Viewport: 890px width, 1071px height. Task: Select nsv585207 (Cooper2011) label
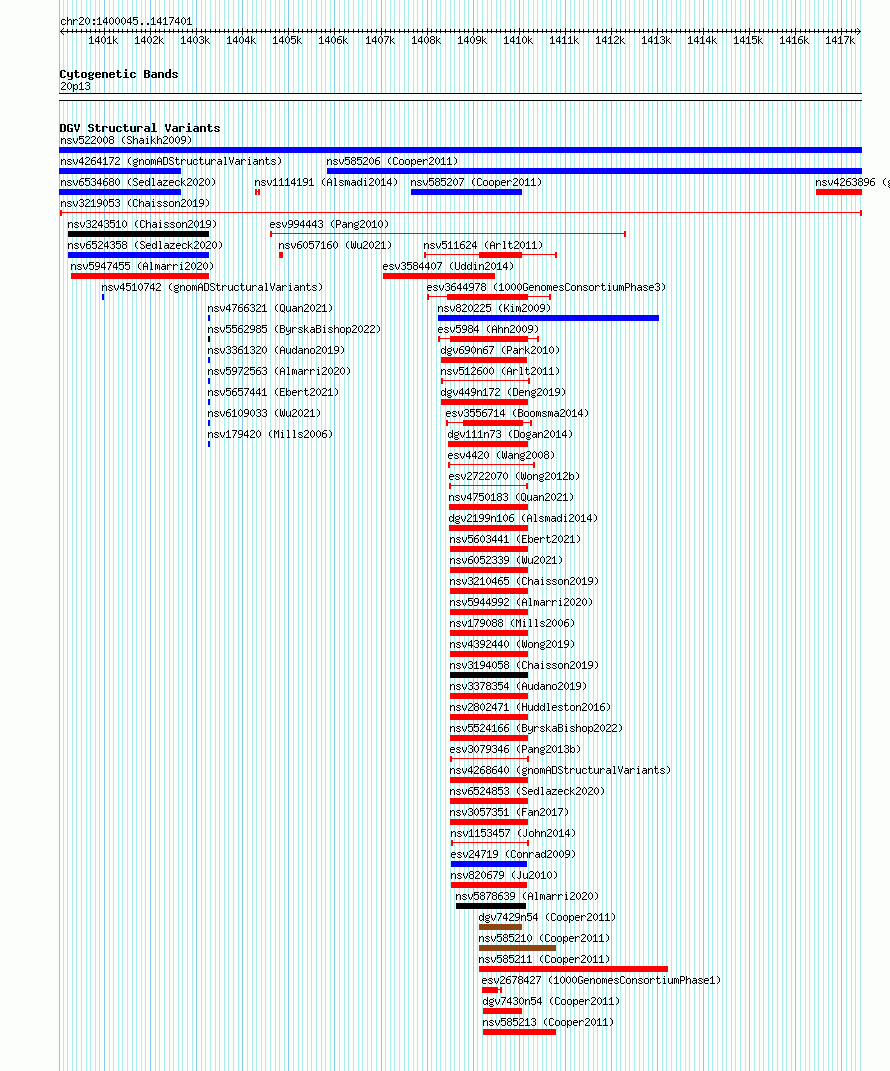click(475, 182)
